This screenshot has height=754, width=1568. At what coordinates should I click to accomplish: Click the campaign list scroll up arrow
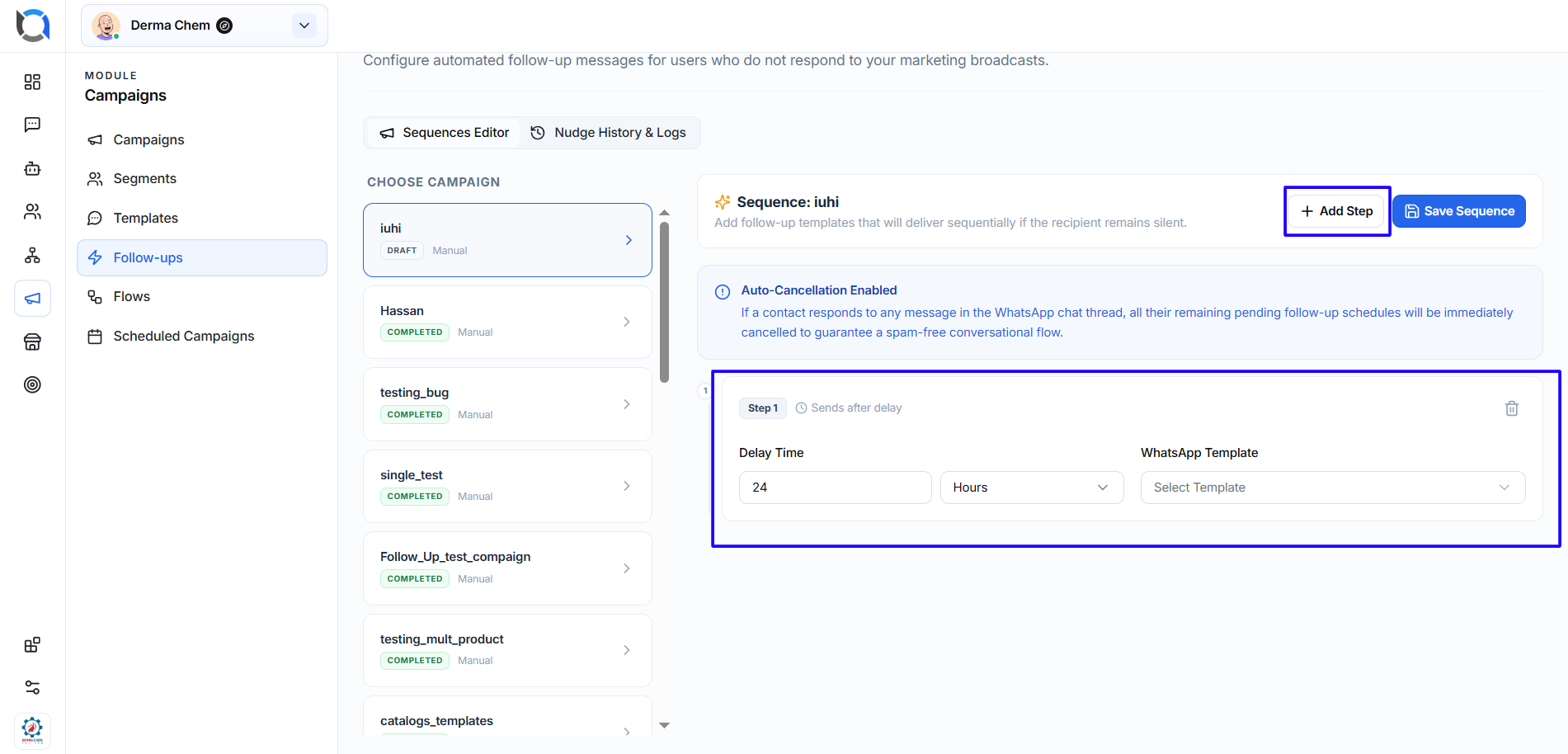tap(665, 213)
